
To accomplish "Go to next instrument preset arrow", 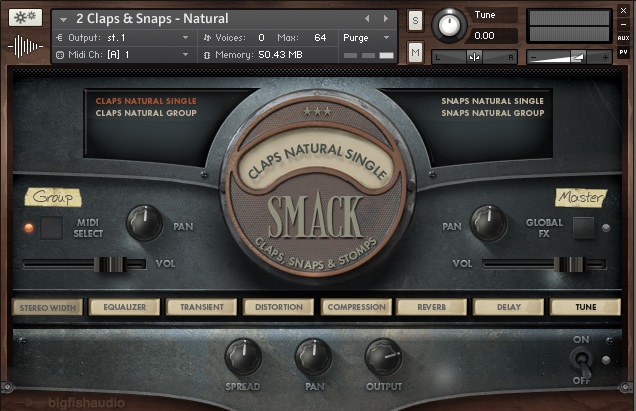I will (x=386, y=19).
